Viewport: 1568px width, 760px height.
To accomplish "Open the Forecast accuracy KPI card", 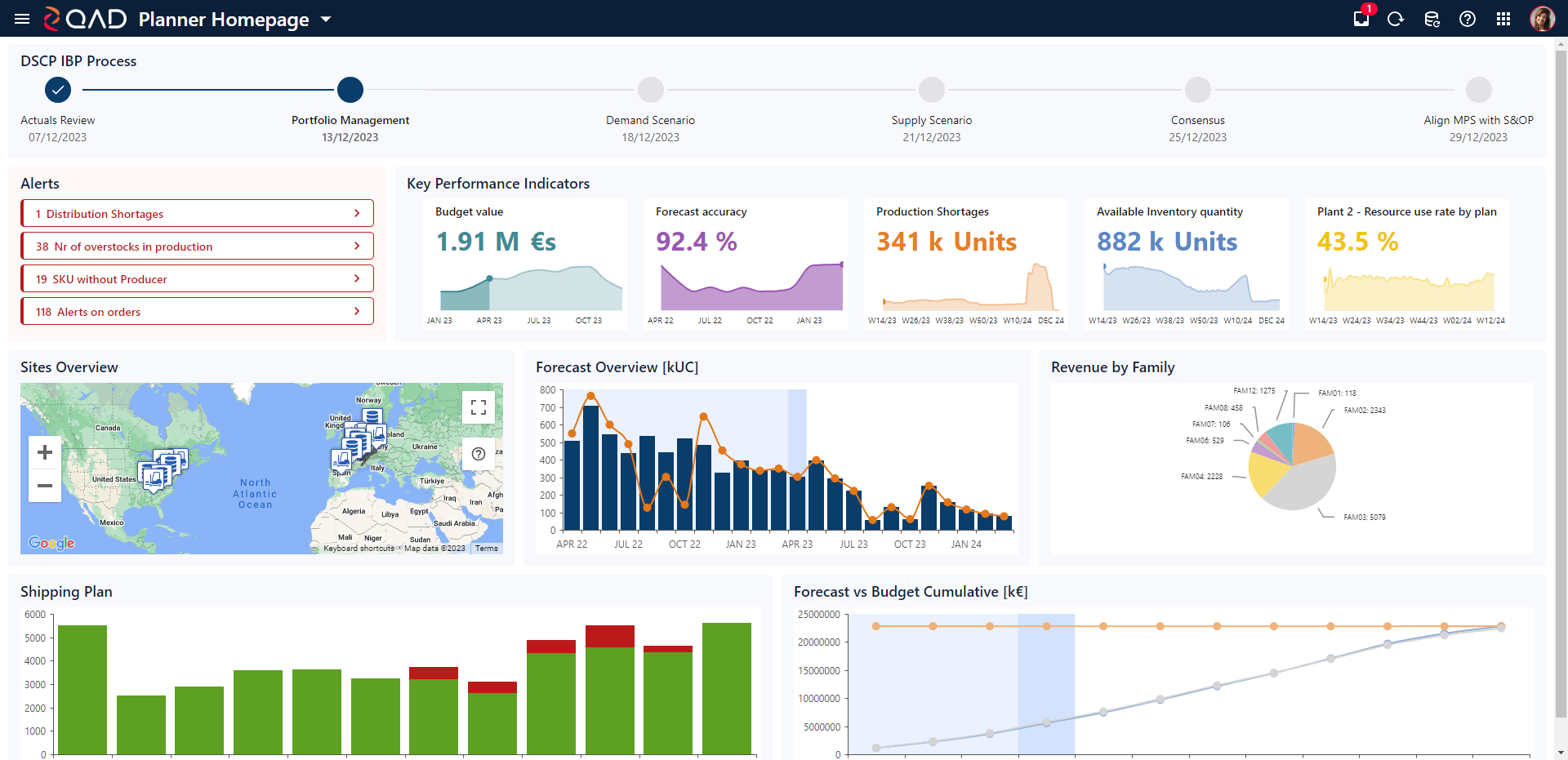I will pos(745,264).
